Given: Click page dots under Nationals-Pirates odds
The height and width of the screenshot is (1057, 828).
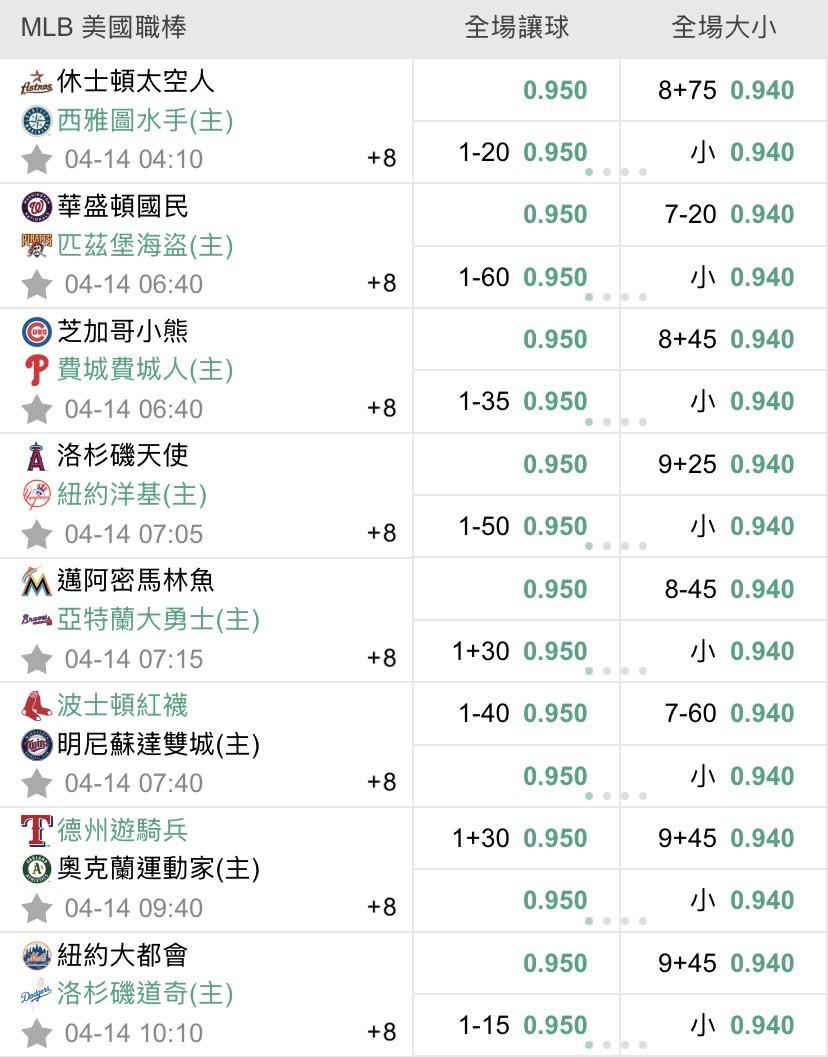Looking at the screenshot, I should pos(616,297).
